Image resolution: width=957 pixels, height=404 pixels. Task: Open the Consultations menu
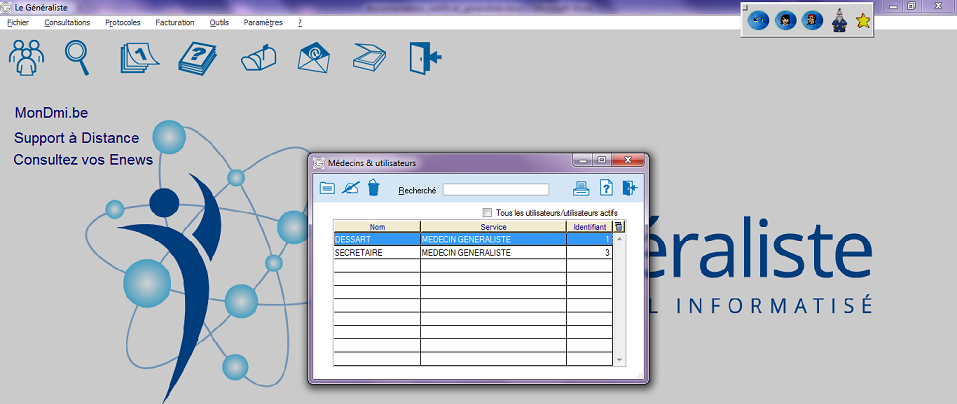click(67, 23)
